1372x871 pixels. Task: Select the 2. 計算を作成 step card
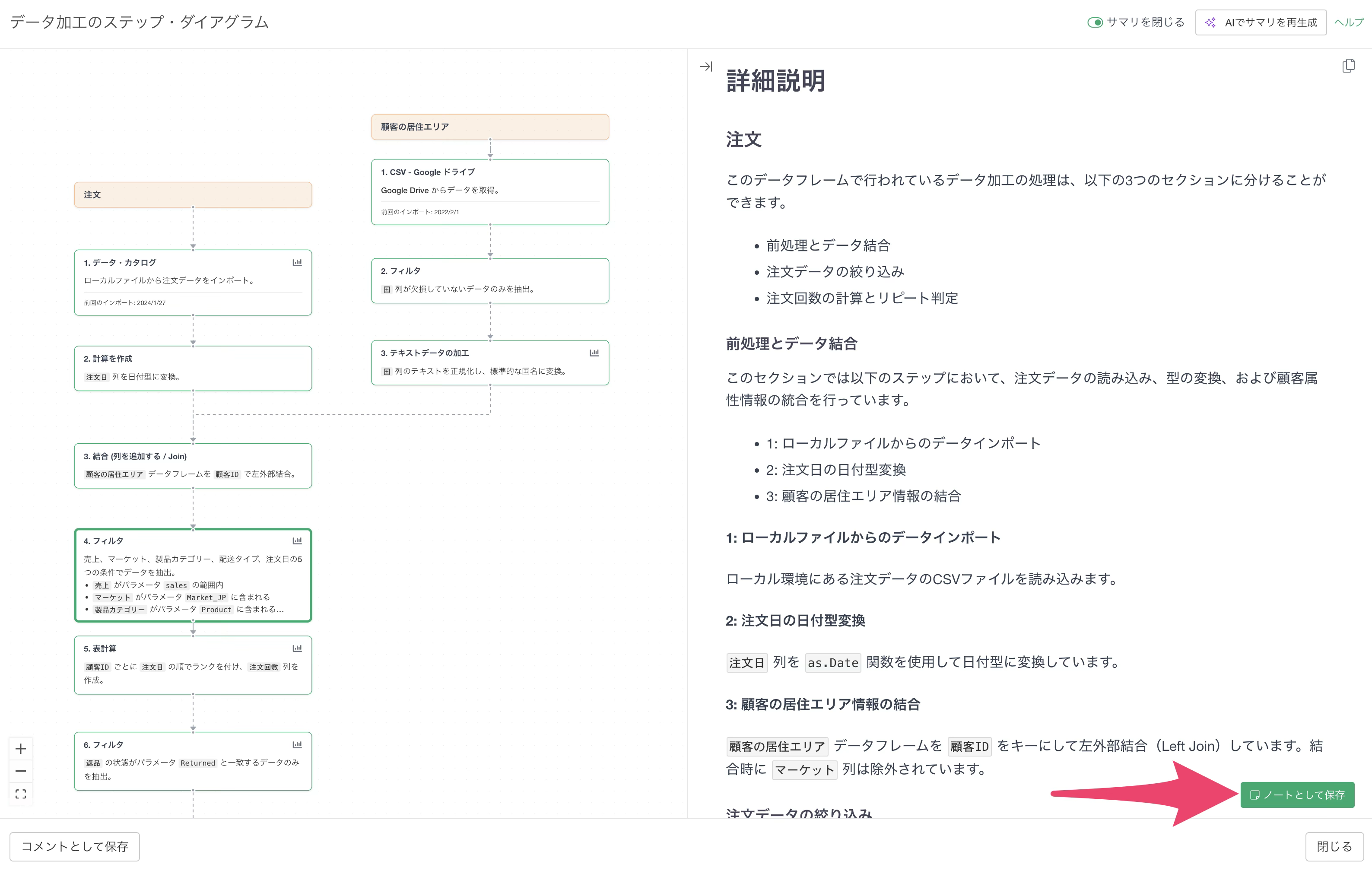(193, 368)
